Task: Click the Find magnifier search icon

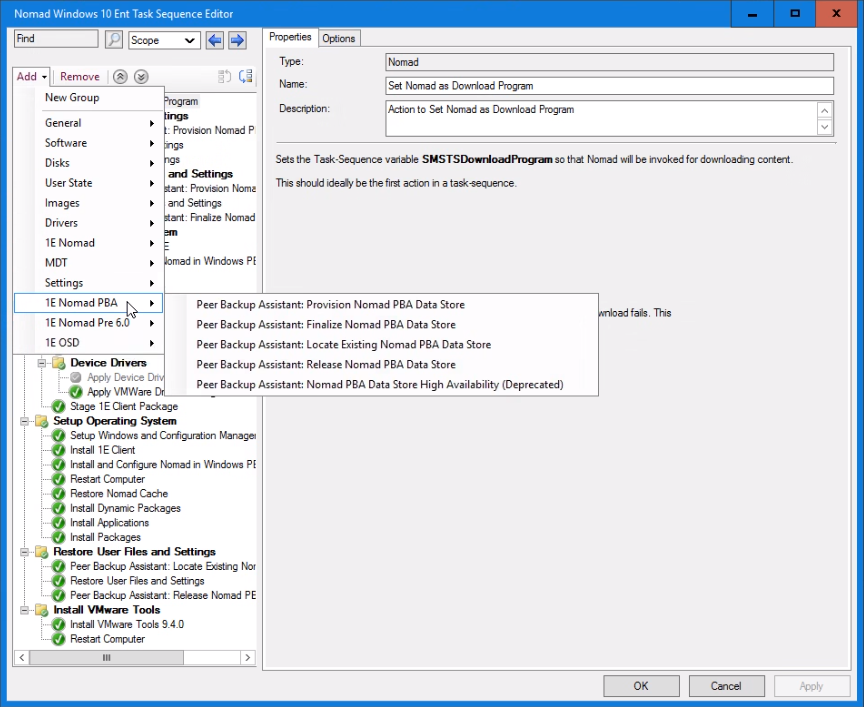Action: (114, 40)
